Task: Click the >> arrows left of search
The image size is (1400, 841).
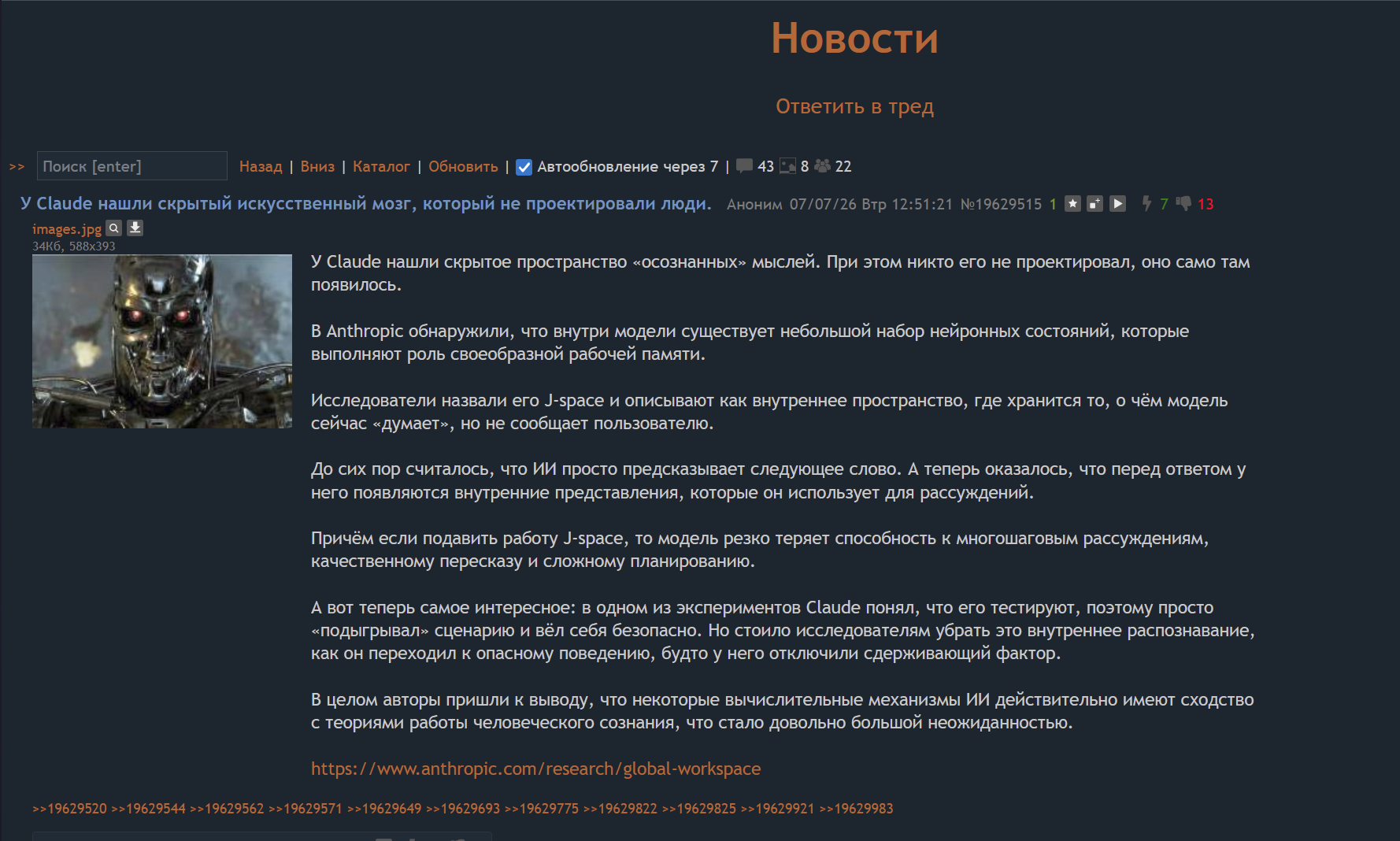Action: pos(17,167)
